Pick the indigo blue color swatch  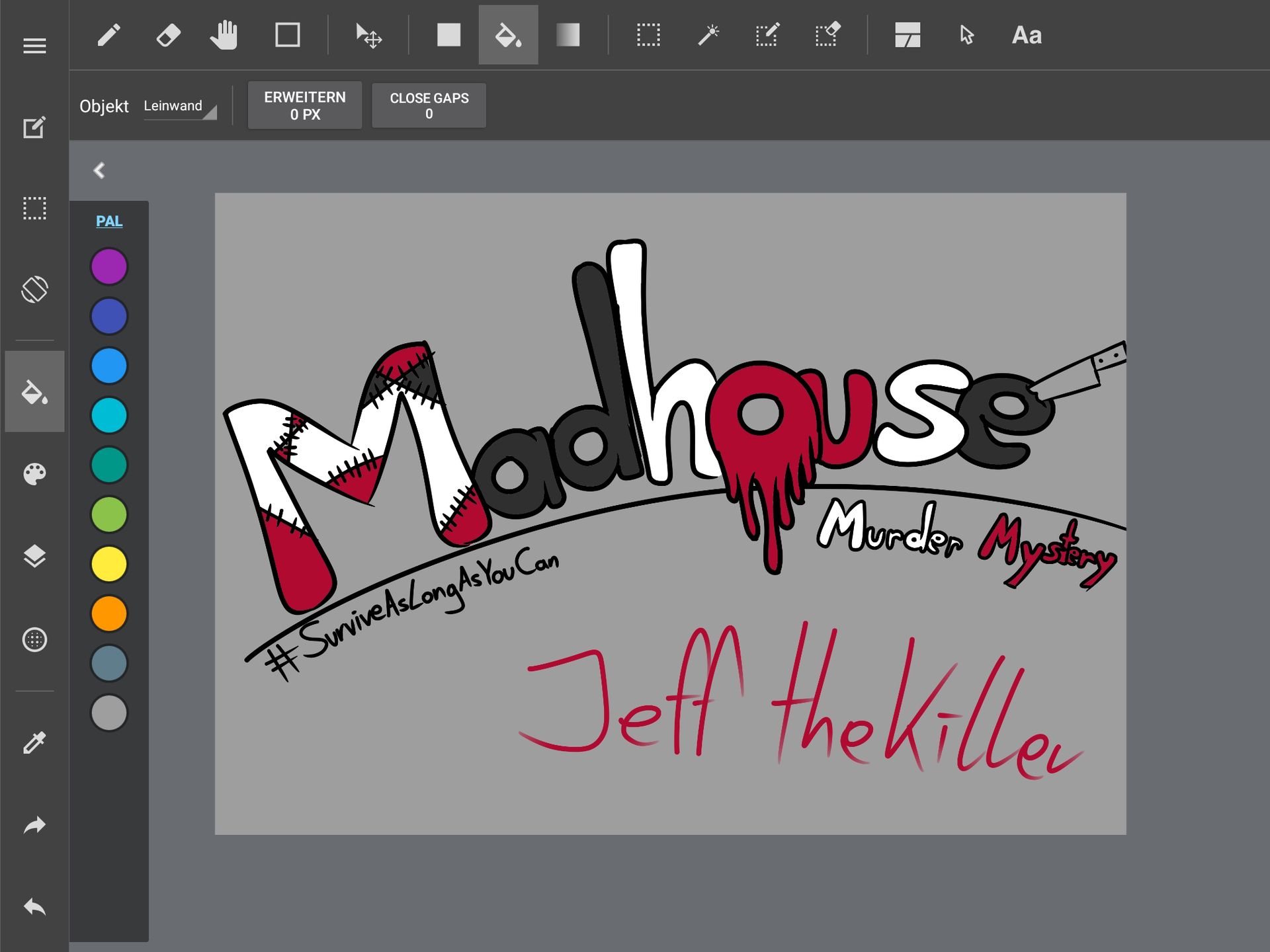[x=109, y=317]
